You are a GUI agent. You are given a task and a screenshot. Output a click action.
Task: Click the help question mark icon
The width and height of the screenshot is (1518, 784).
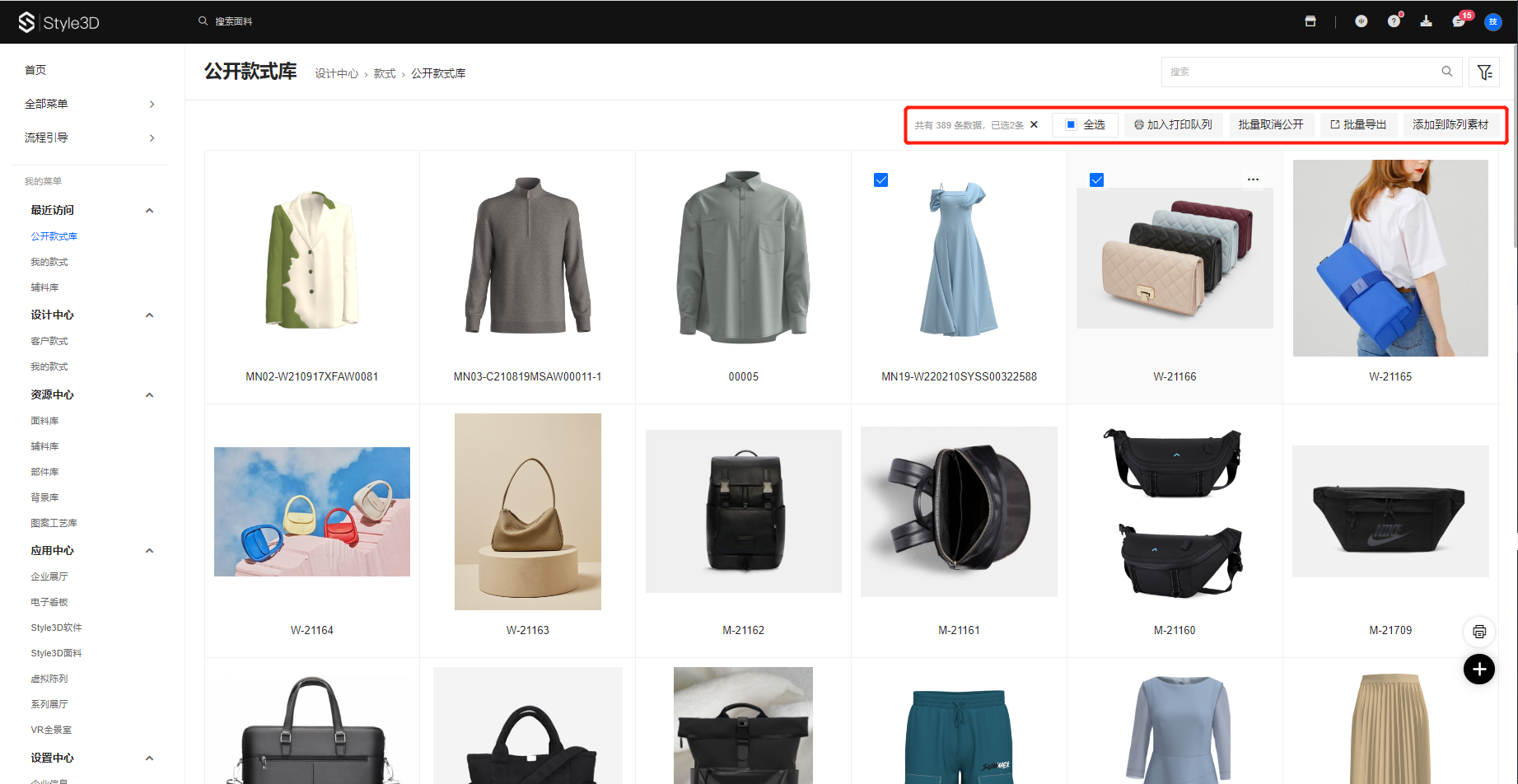pos(1394,21)
